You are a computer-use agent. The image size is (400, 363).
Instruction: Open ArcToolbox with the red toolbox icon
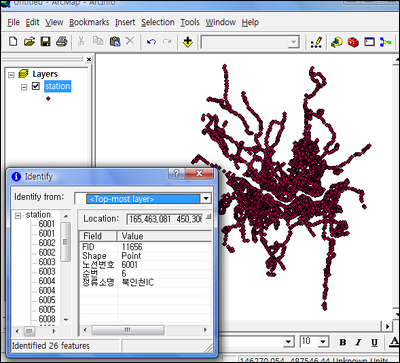point(353,42)
